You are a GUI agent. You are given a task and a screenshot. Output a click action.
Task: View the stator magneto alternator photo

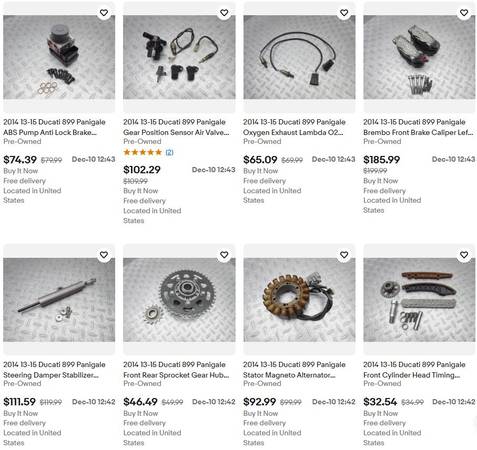coord(299,299)
